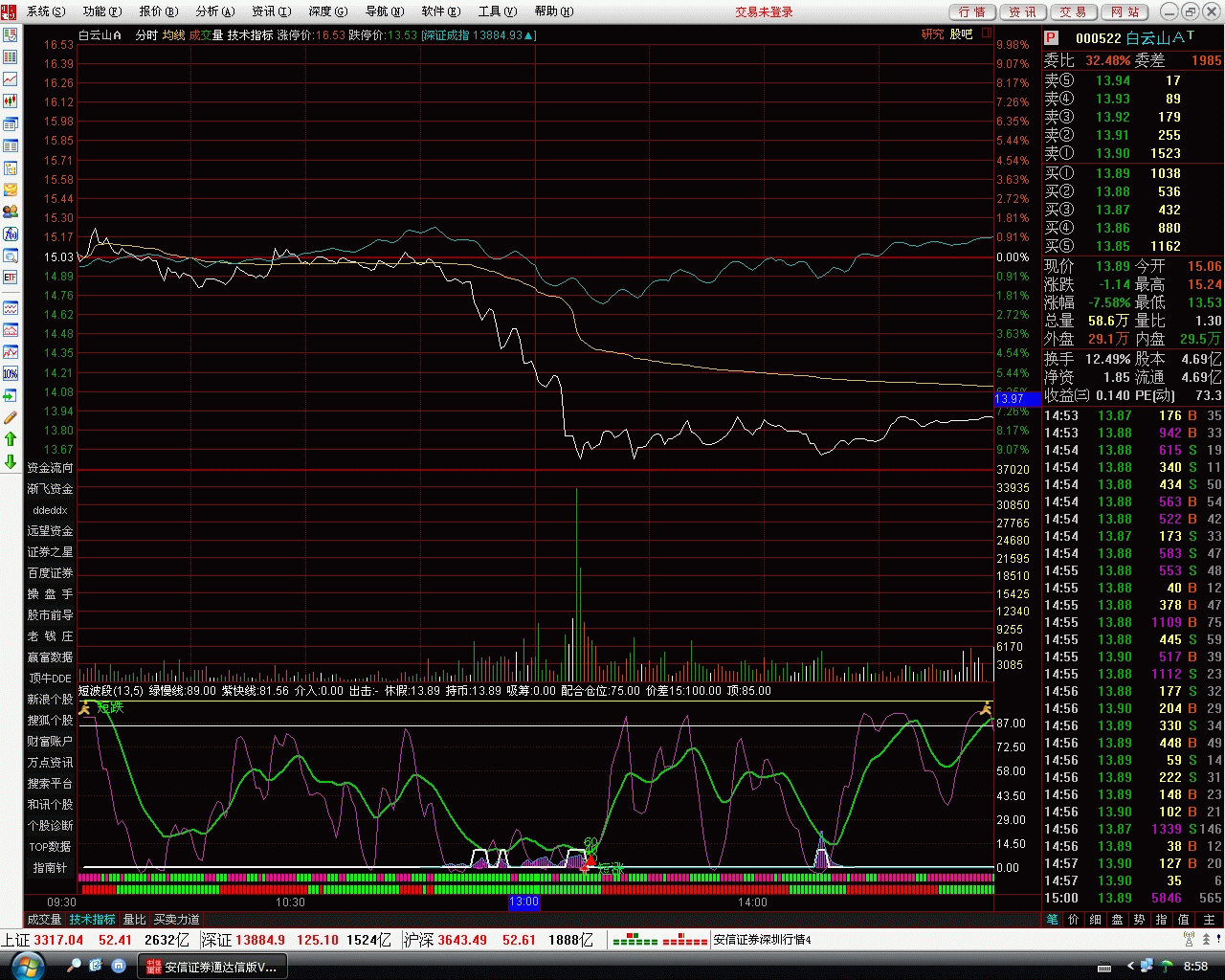Switch to the 买卖力道 bottom tab
Viewport: 1225px width, 980px height.
point(177,920)
